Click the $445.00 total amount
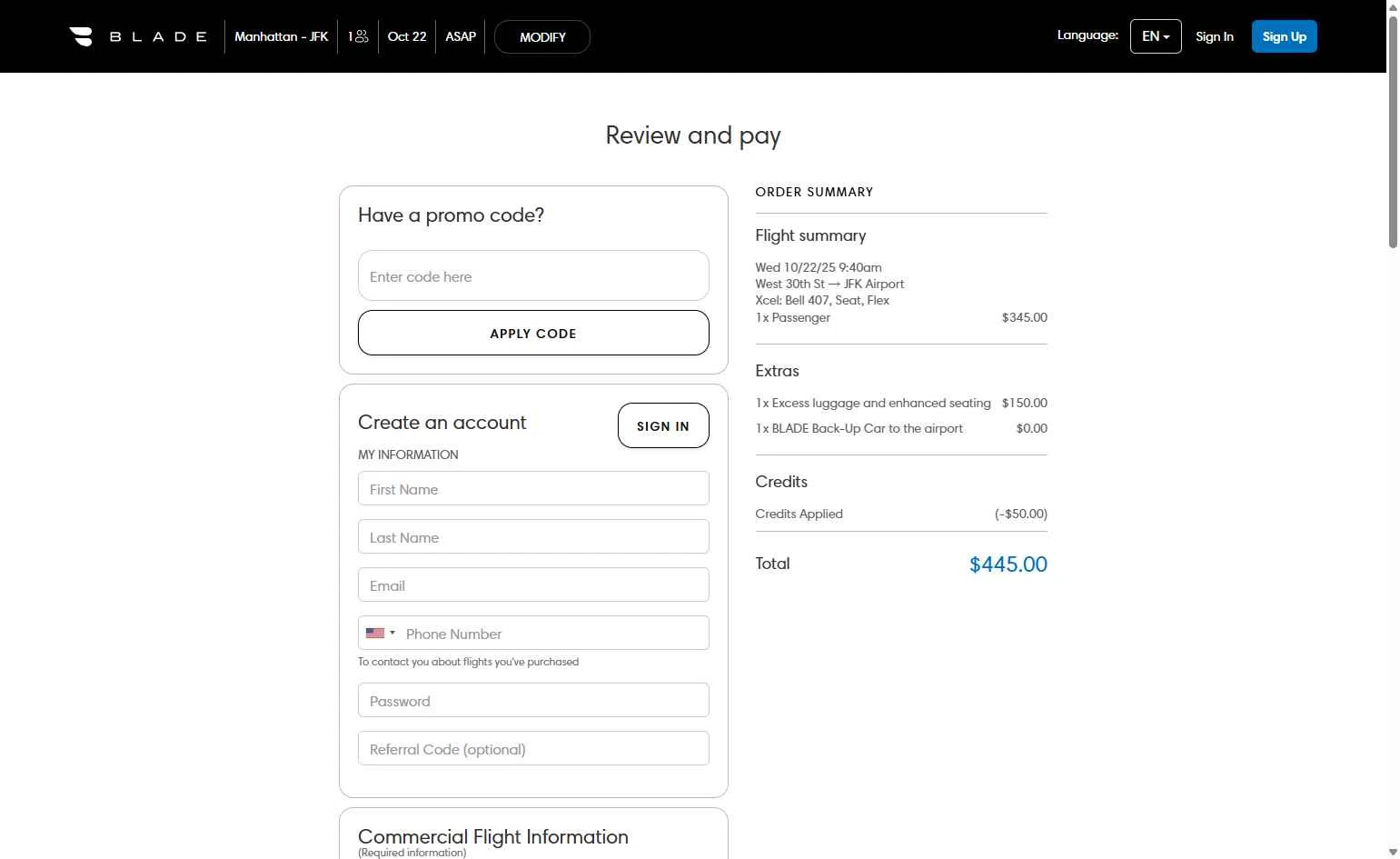 1008,564
